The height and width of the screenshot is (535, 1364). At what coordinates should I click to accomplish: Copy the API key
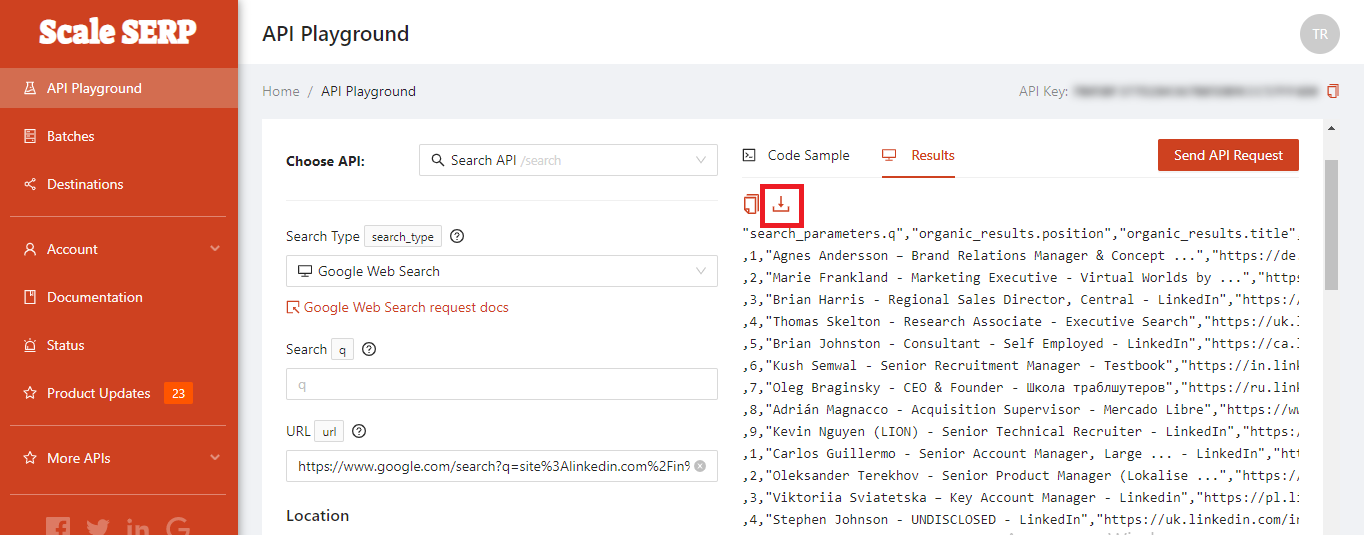tap(1333, 91)
